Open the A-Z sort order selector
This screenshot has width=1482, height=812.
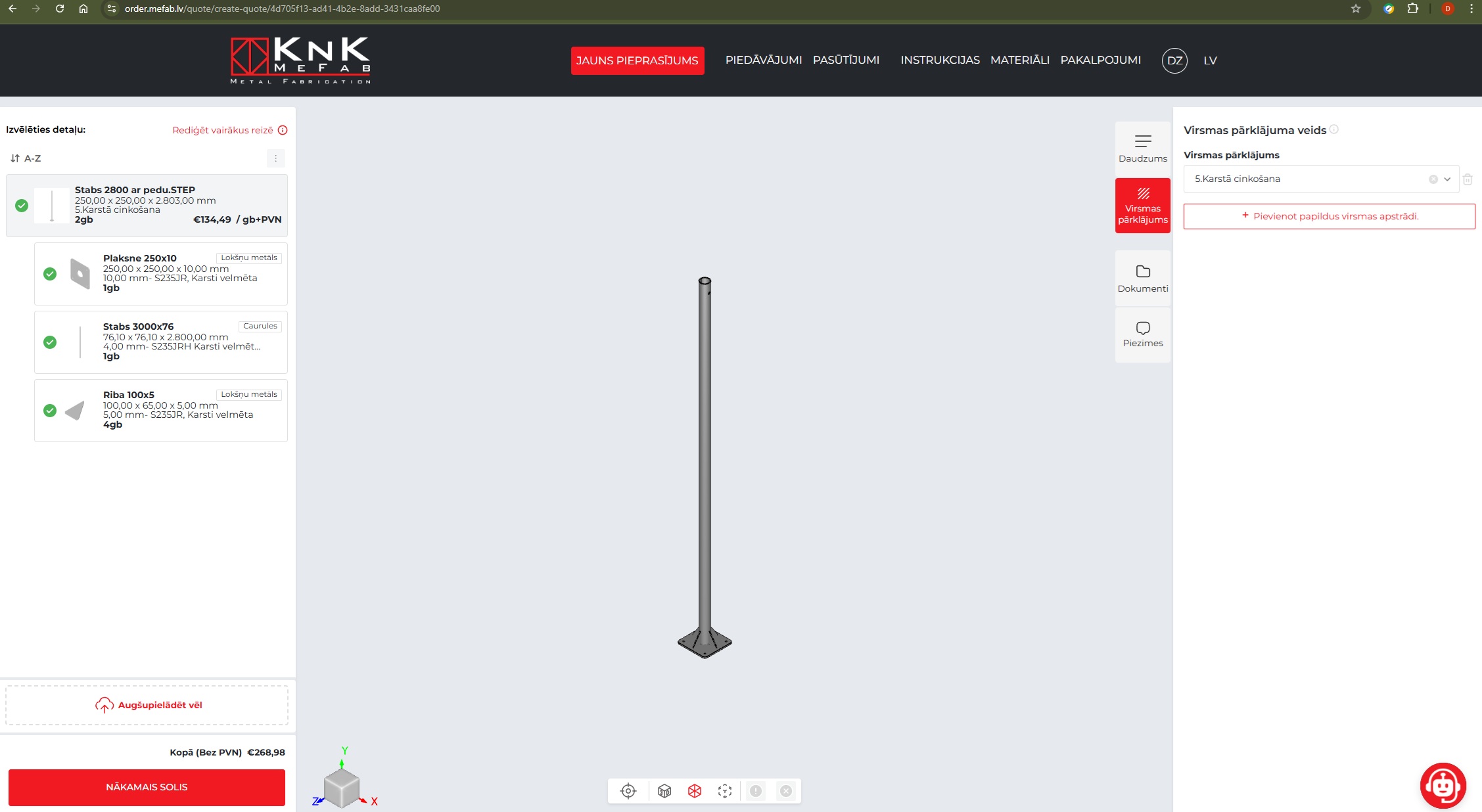click(26, 158)
